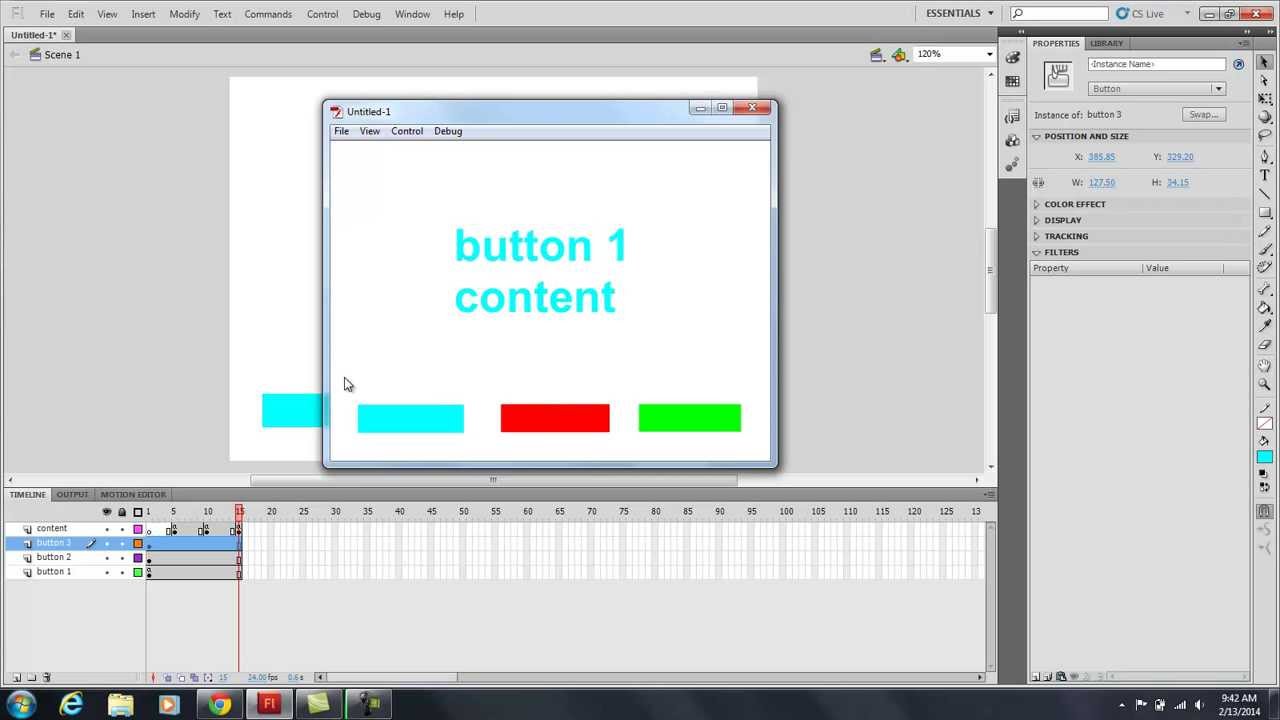Switch to the Motion Editor tab
Screen dimensions: 1280x720
pyautogui.click(x=133, y=494)
